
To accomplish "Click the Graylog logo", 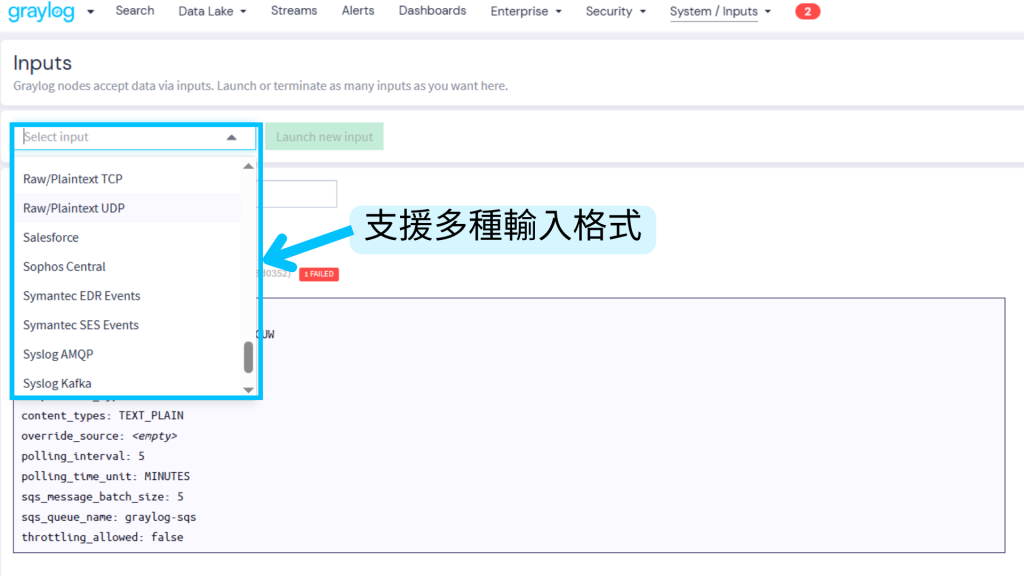I will coord(41,12).
